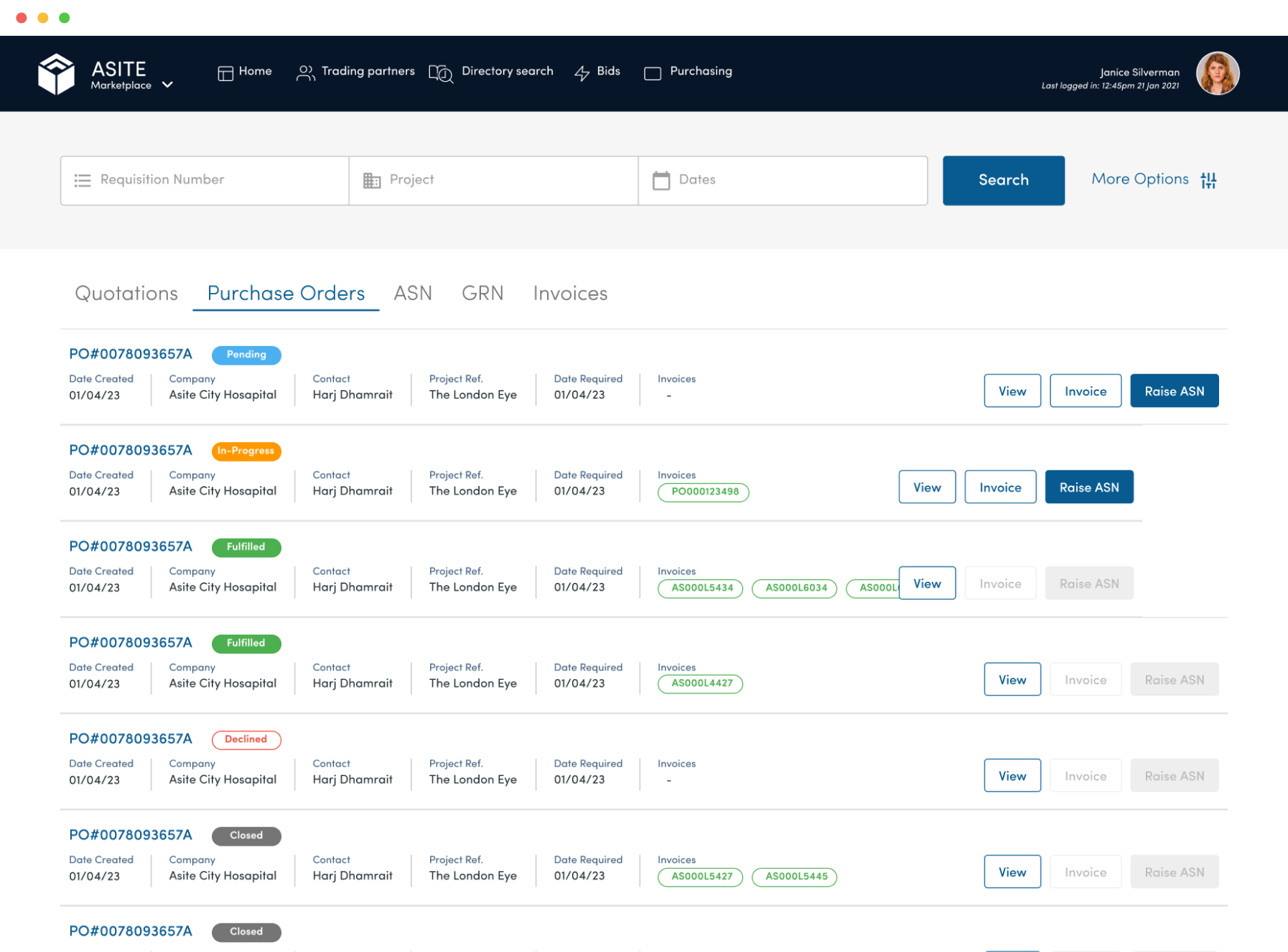The height and width of the screenshot is (952, 1288).
Task: Click the Purchasing folder icon
Action: click(x=652, y=73)
